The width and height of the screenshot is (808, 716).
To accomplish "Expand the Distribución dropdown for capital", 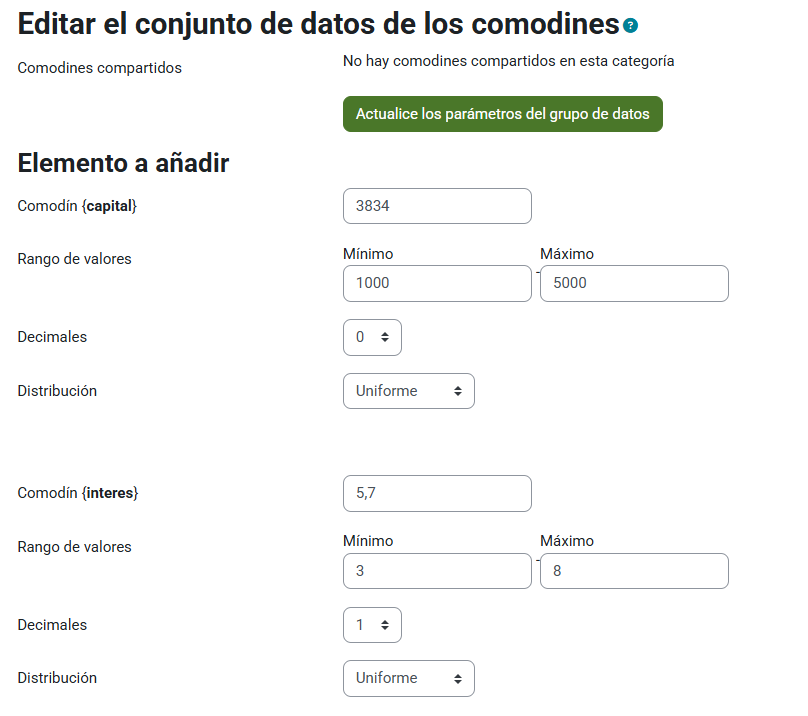I will [408, 391].
